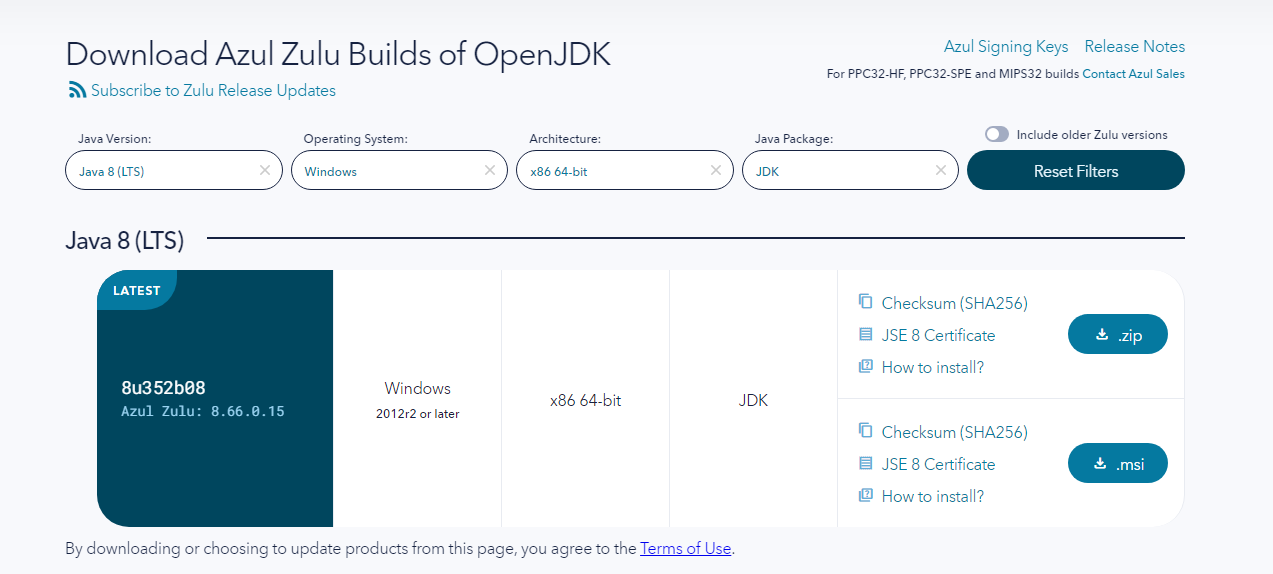This screenshot has width=1273, height=574.
Task: Clear the x86 64-bit architecture filter
Action: click(715, 171)
